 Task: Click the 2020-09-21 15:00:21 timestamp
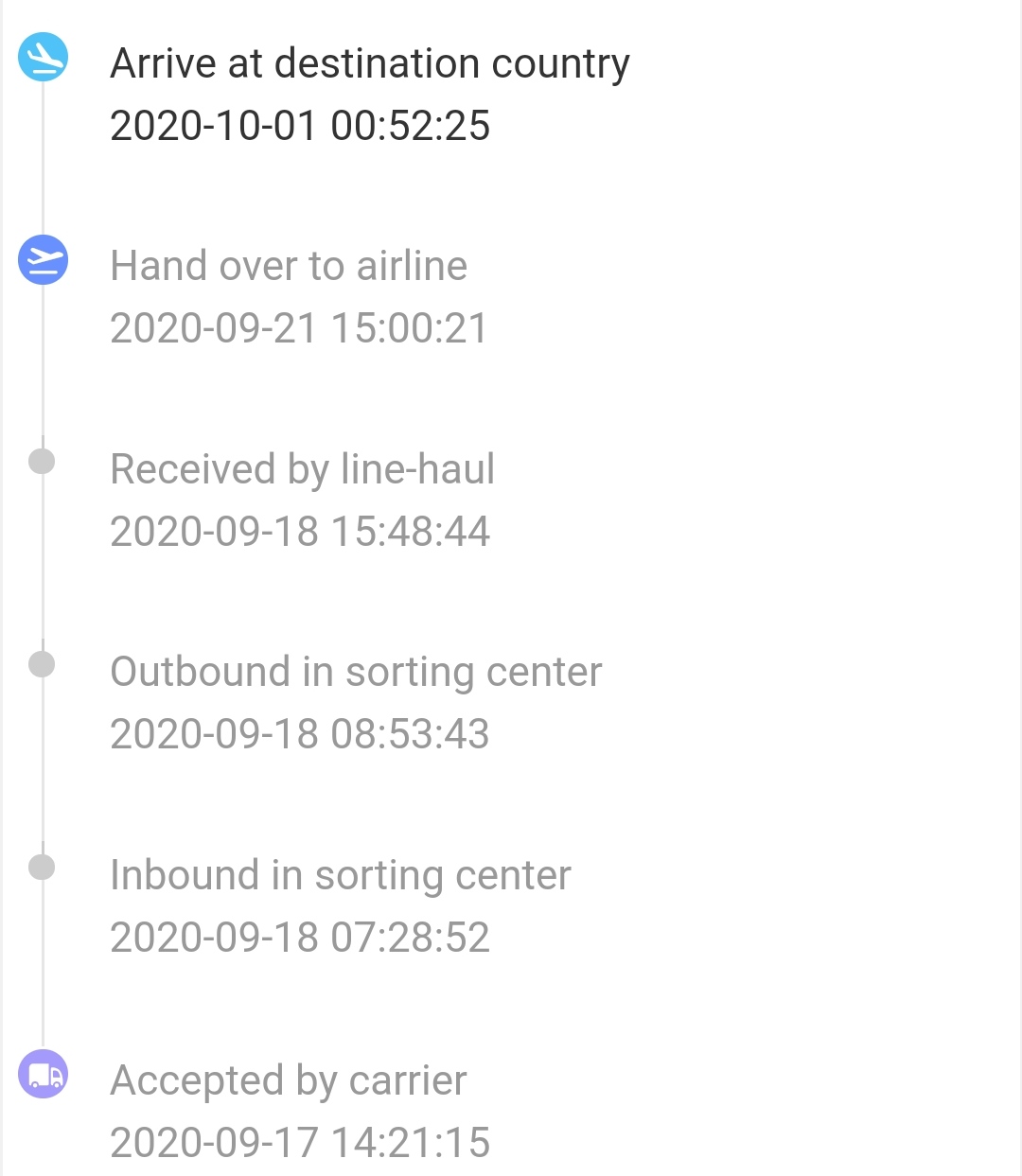[x=298, y=328]
